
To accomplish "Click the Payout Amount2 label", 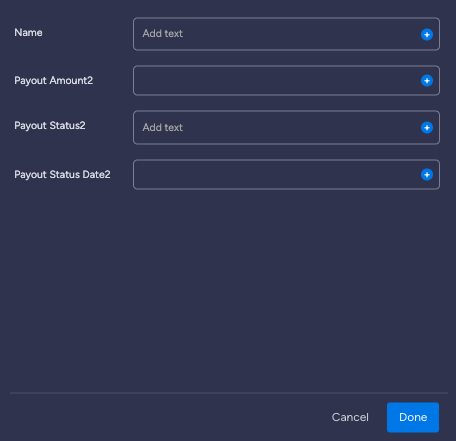I will click(54, 81).
